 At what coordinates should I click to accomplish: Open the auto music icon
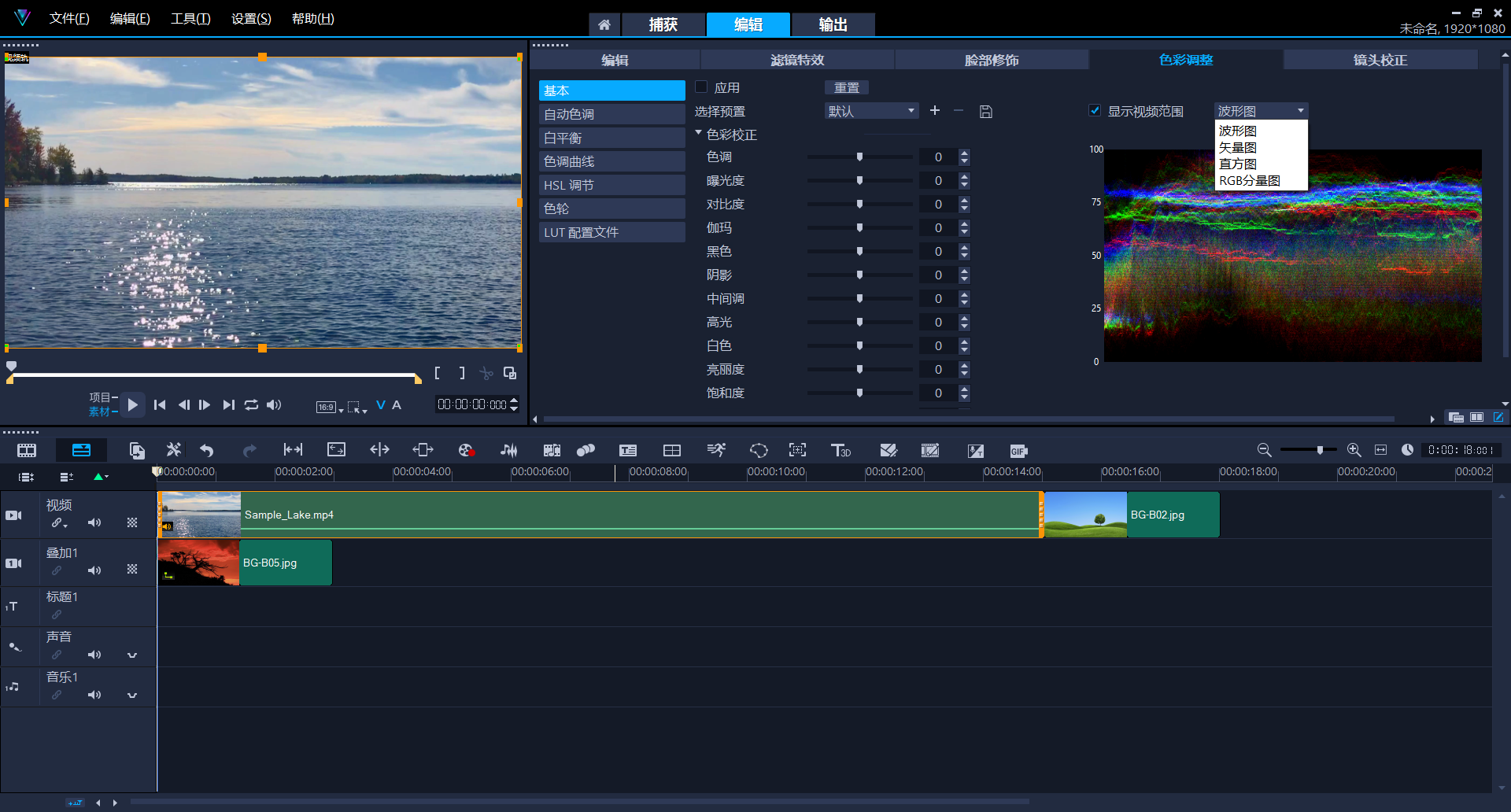click(x=552, y=450)
